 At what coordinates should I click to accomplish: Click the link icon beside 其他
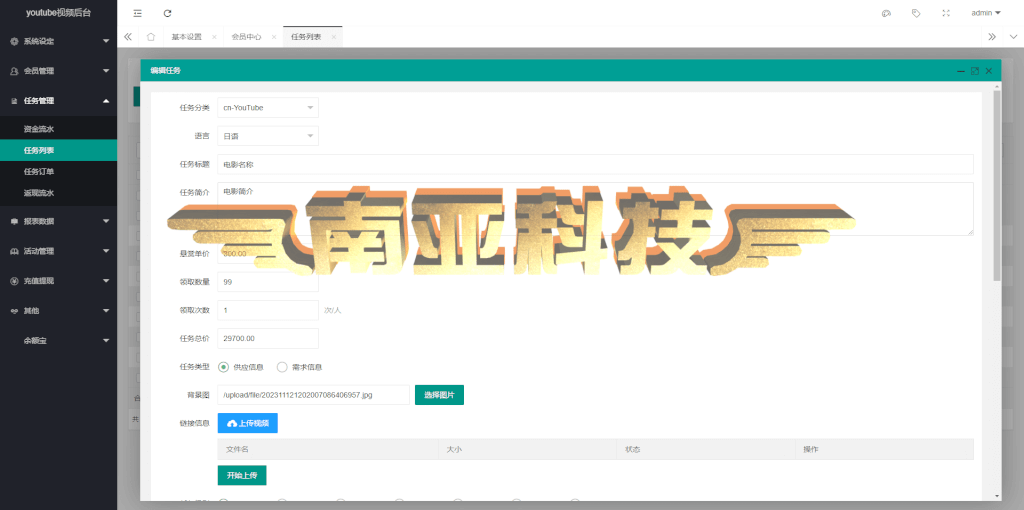pos(14,311)
